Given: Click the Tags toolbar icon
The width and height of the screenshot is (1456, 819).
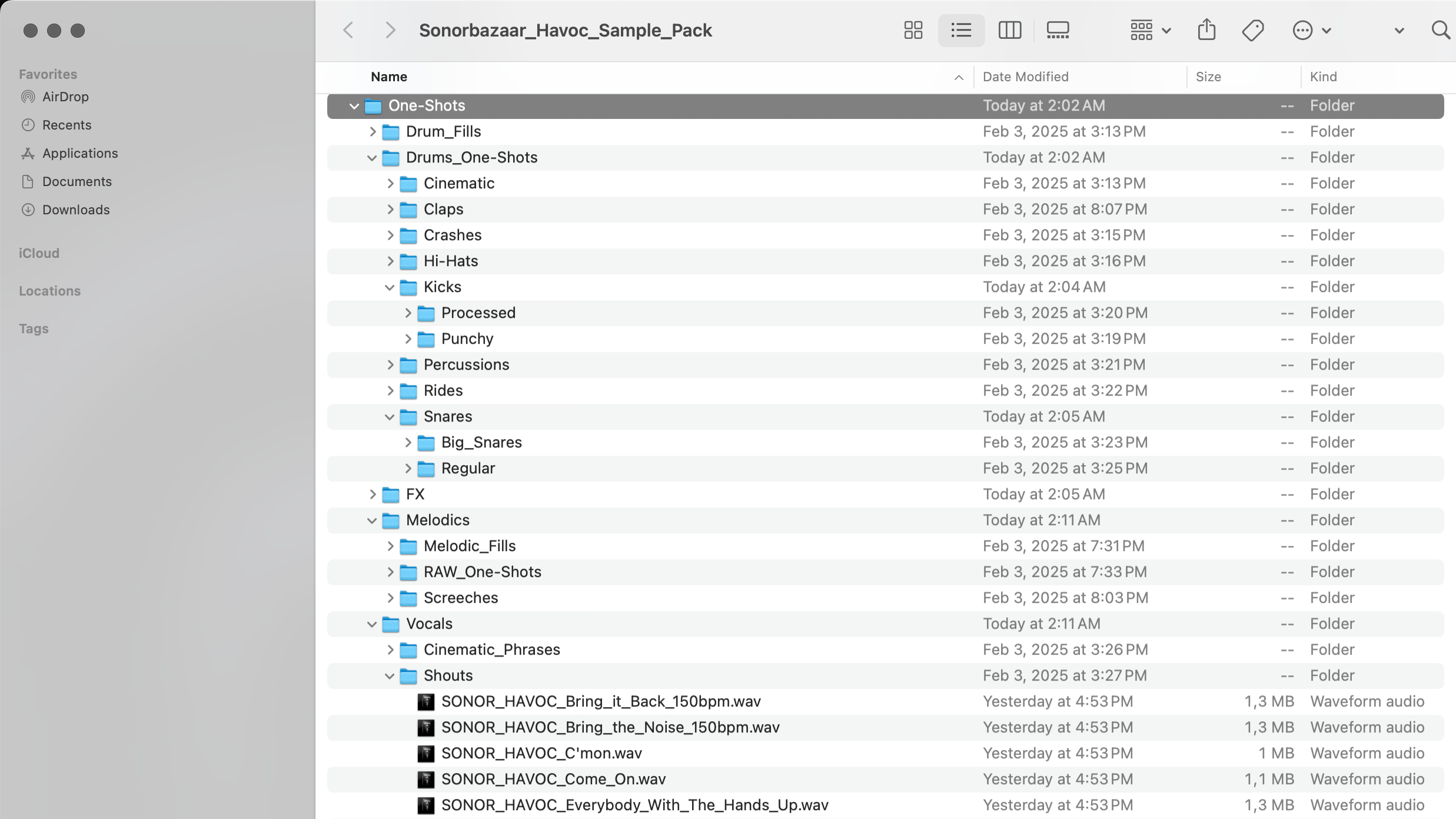Looking at the screenshot, I should [x=1253, y=30].
